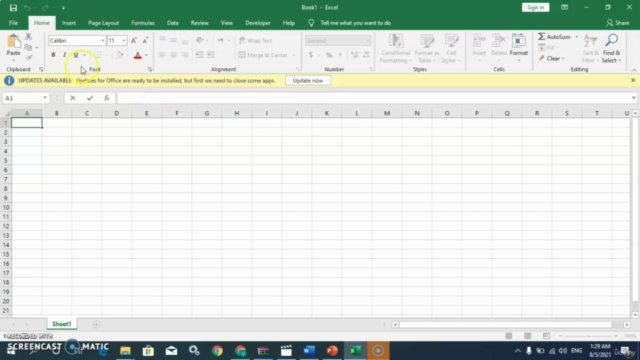Click Sort & Filter
Image resolution: width=640 pixels, height=360 pixels.
click(591, 49)
